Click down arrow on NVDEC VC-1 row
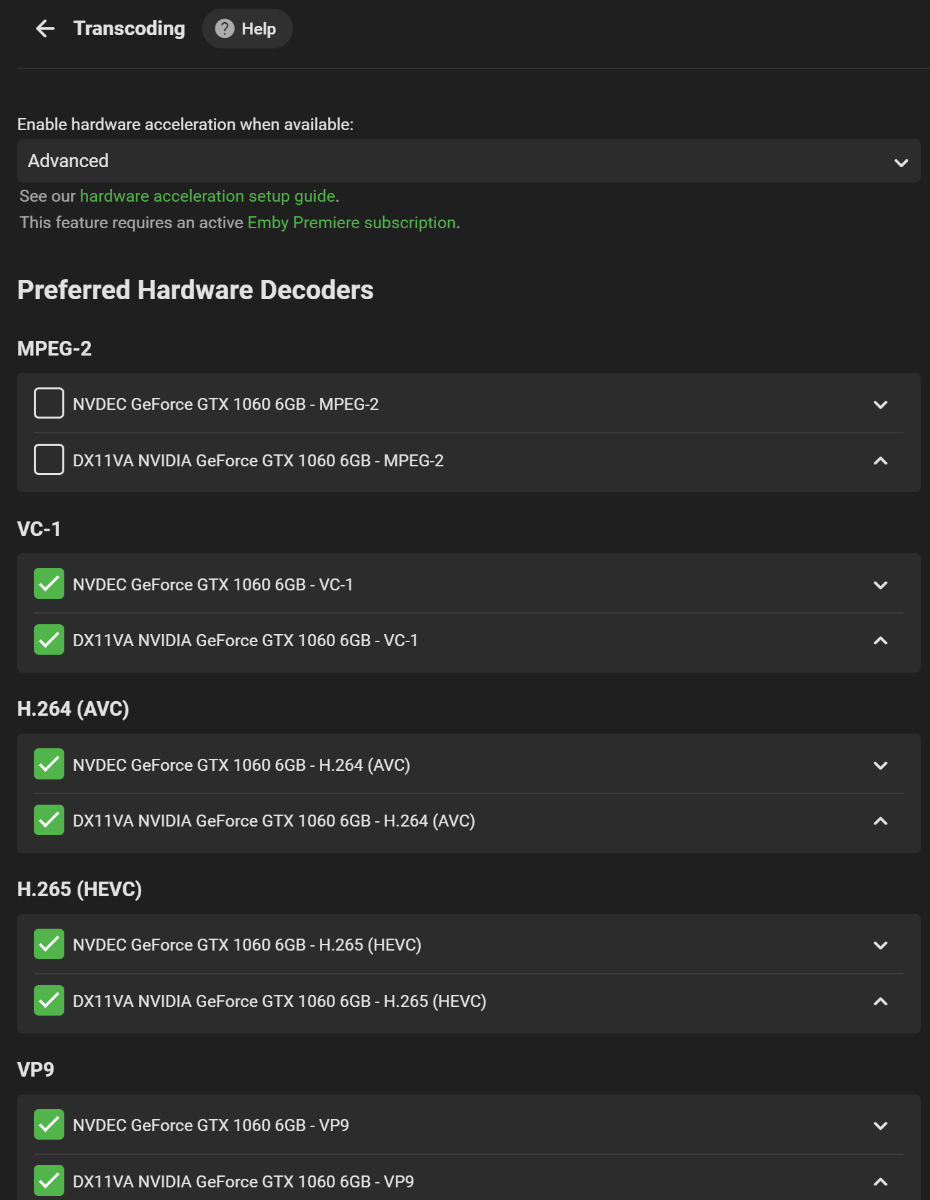The width and height of the screenshot is (930, 1200). tap(880, 585)
